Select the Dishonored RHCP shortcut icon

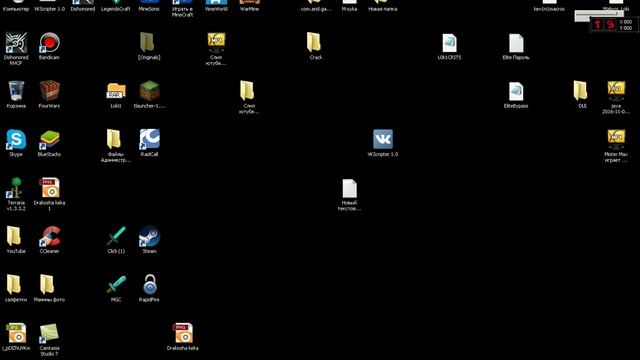(16, 42)
